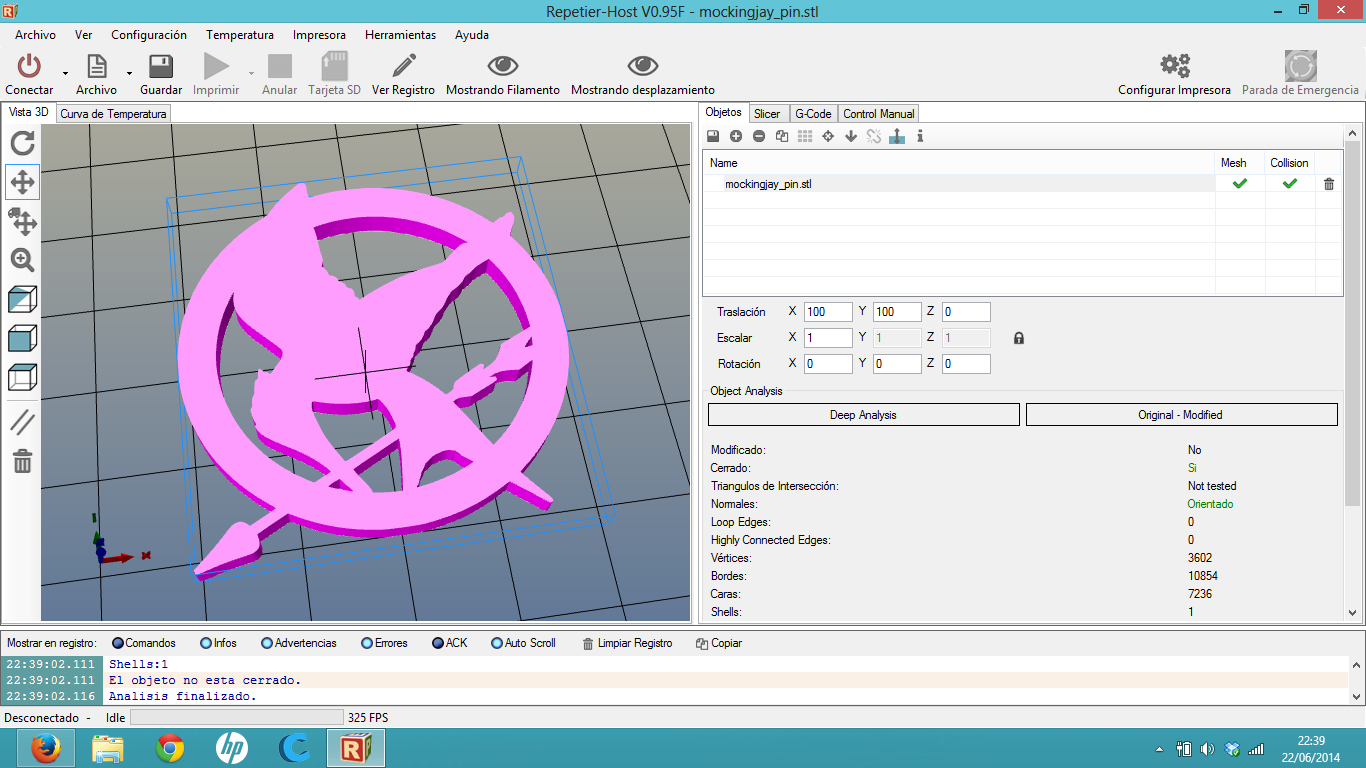Image resolution: width=1366 pixels, height=768 pixels.
Task: Click the Ver Registro pencil icon
Action: [x=404, y=66]
